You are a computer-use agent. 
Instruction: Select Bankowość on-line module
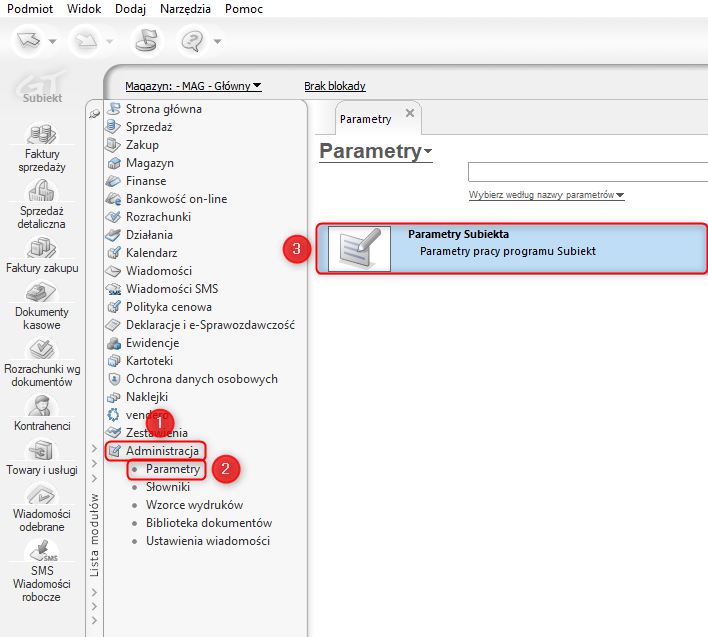(x=176, y=199)
